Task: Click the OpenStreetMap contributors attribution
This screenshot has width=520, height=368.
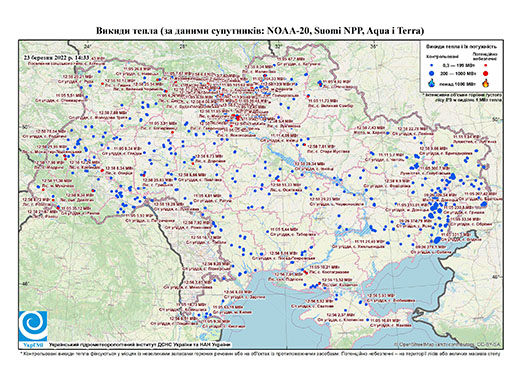Action: click(x=448, y=344)
